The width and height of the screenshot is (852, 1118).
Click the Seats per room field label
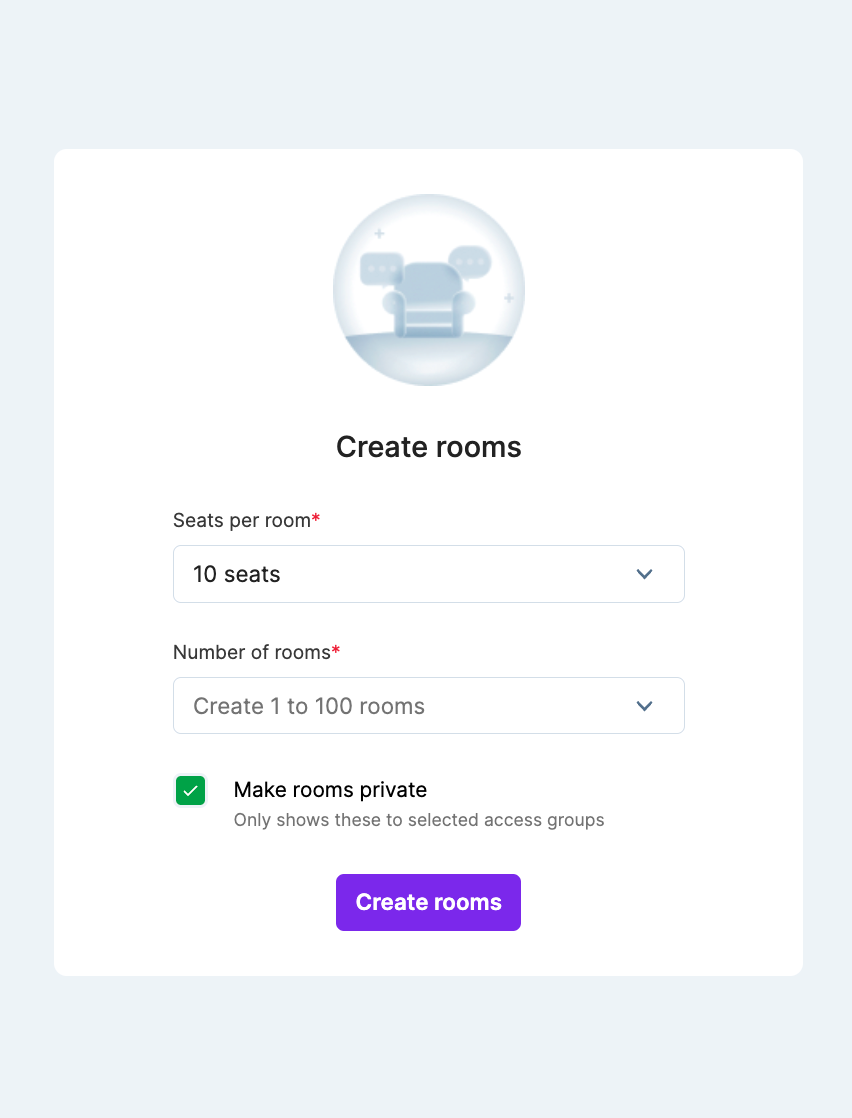point(241,520)
